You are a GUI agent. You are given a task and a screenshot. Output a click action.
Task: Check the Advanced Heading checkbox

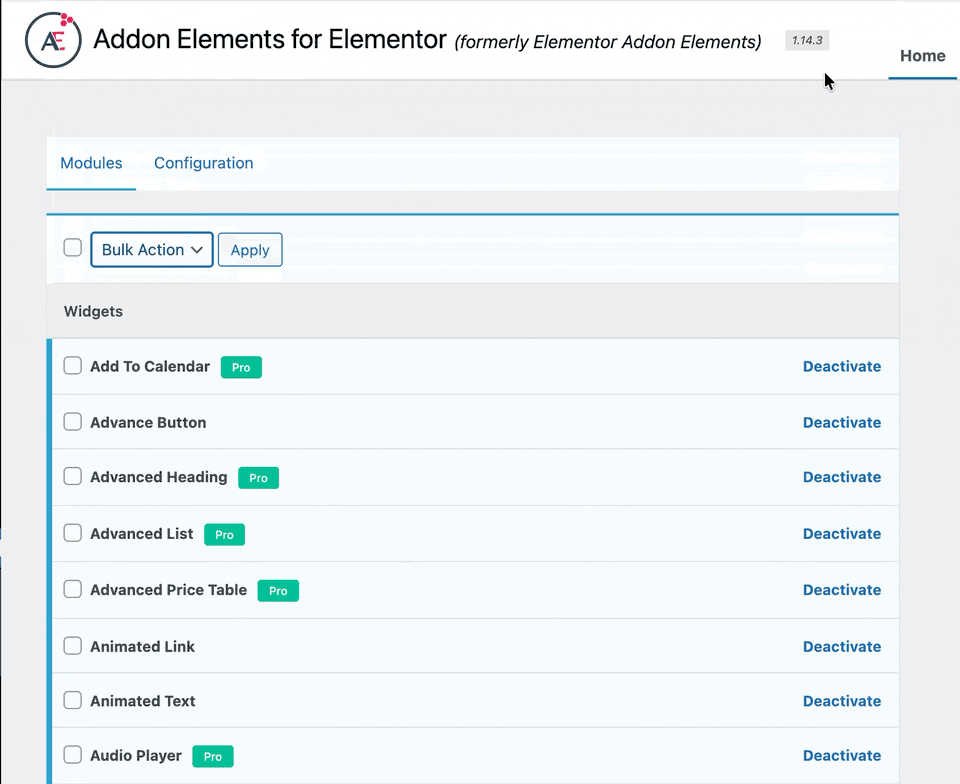tap(73, 476)
